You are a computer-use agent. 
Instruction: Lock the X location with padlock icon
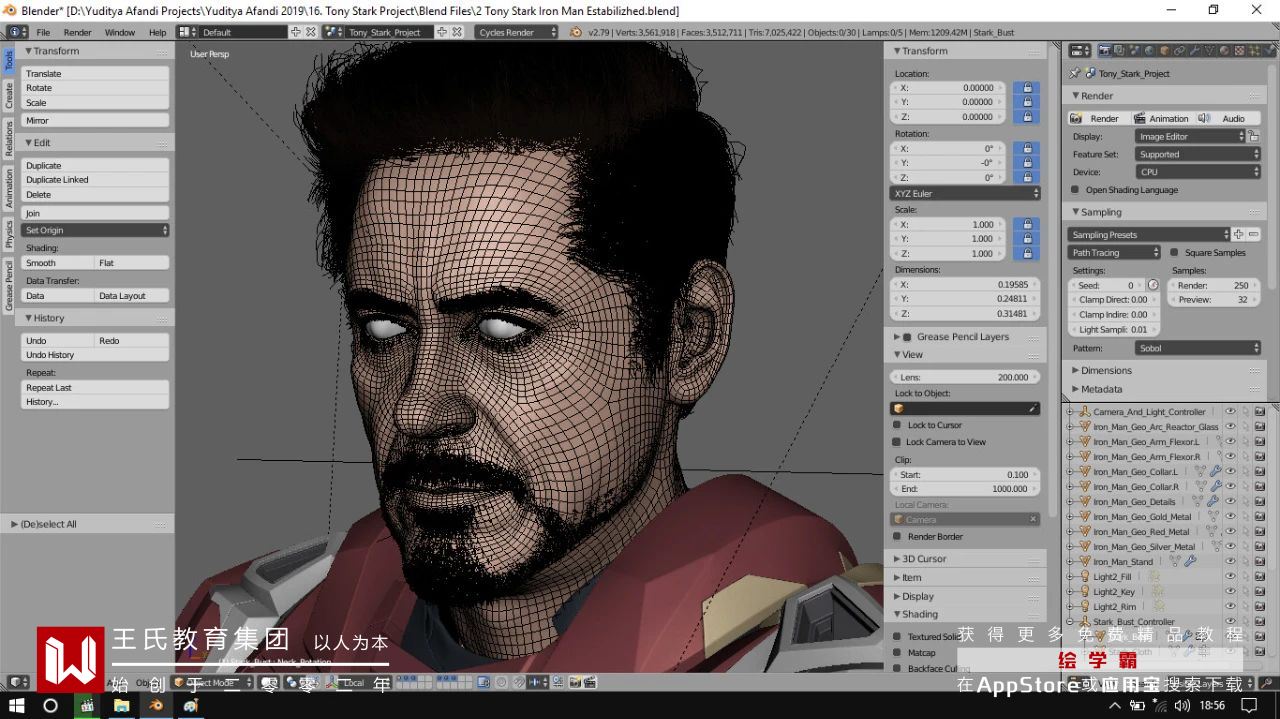coord(1026,88)
